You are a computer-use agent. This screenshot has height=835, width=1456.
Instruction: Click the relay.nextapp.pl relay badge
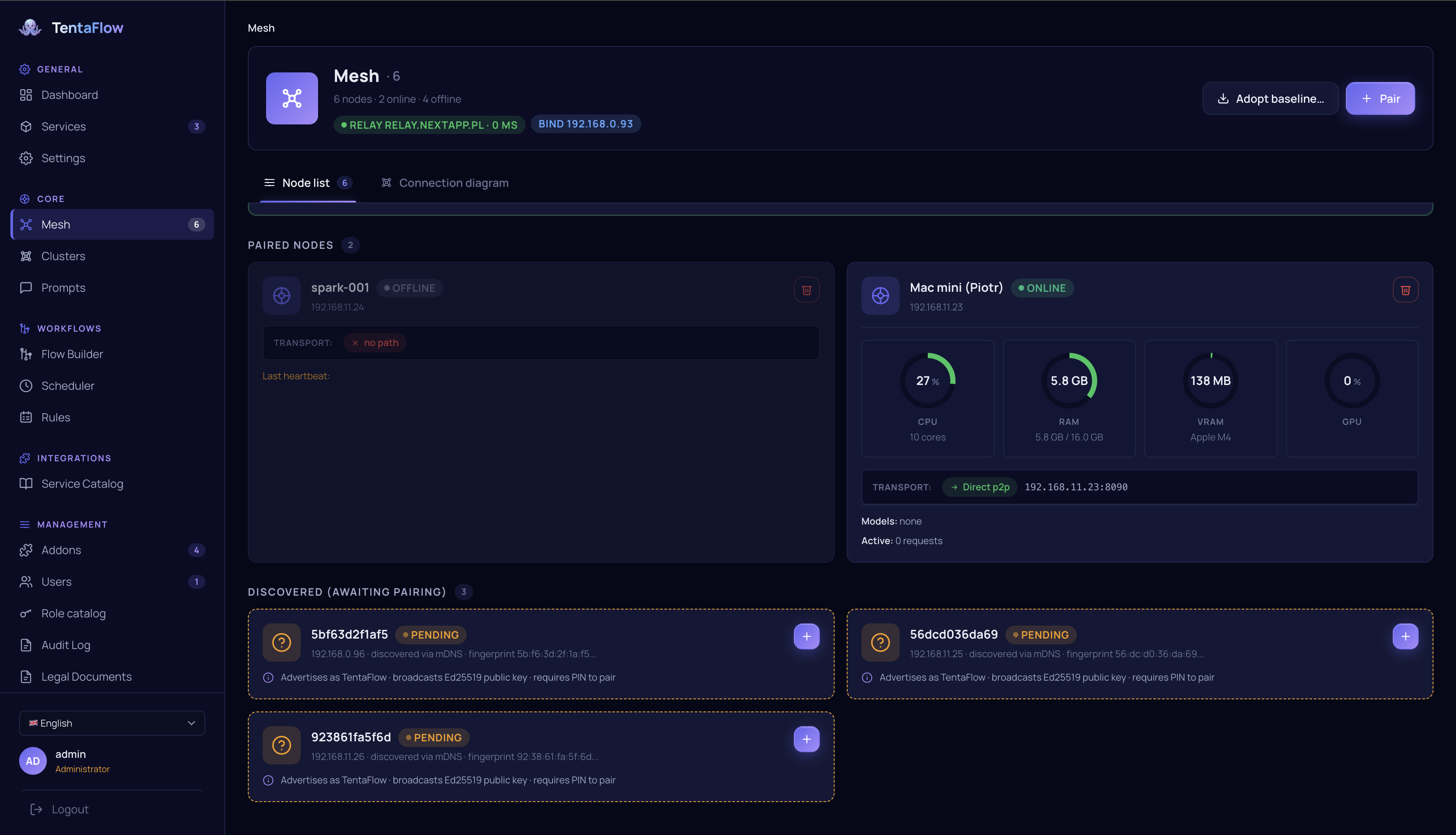click(x=429, y=124)
